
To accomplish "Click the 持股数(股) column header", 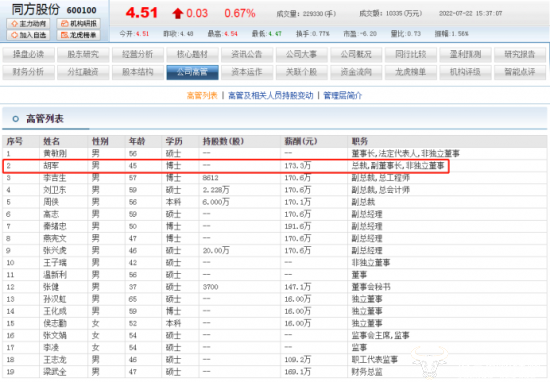I will pyautogui.click(x=223, y=141).
